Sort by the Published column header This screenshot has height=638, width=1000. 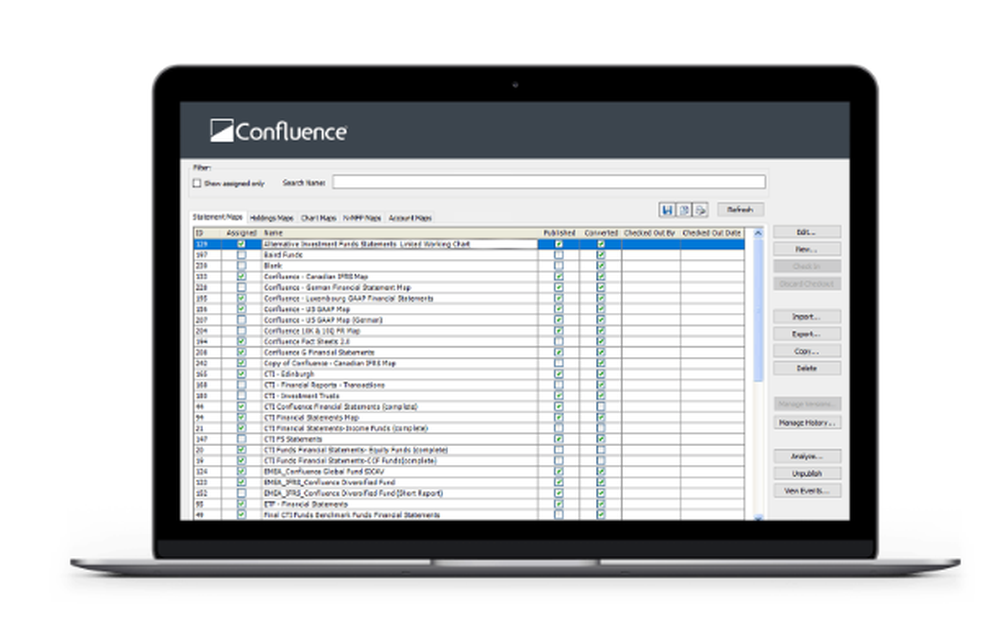coord(559,234)
